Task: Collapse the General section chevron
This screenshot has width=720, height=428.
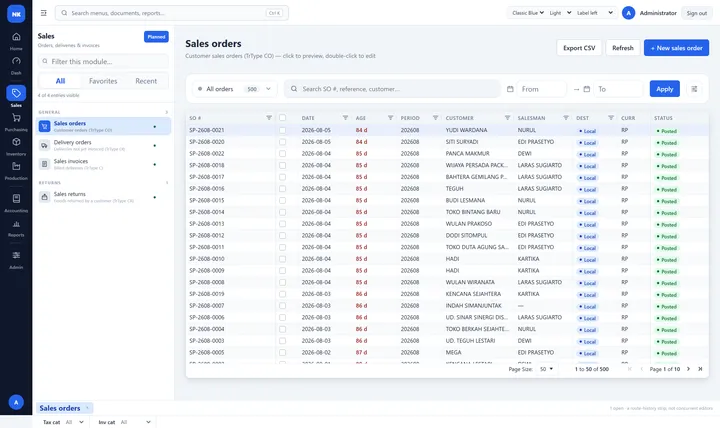Action: click(166, 112)
